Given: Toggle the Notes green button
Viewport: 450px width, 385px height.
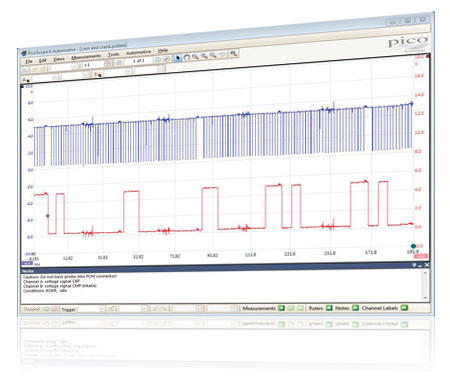Looking at the screenshot, I should pos(355,308).
